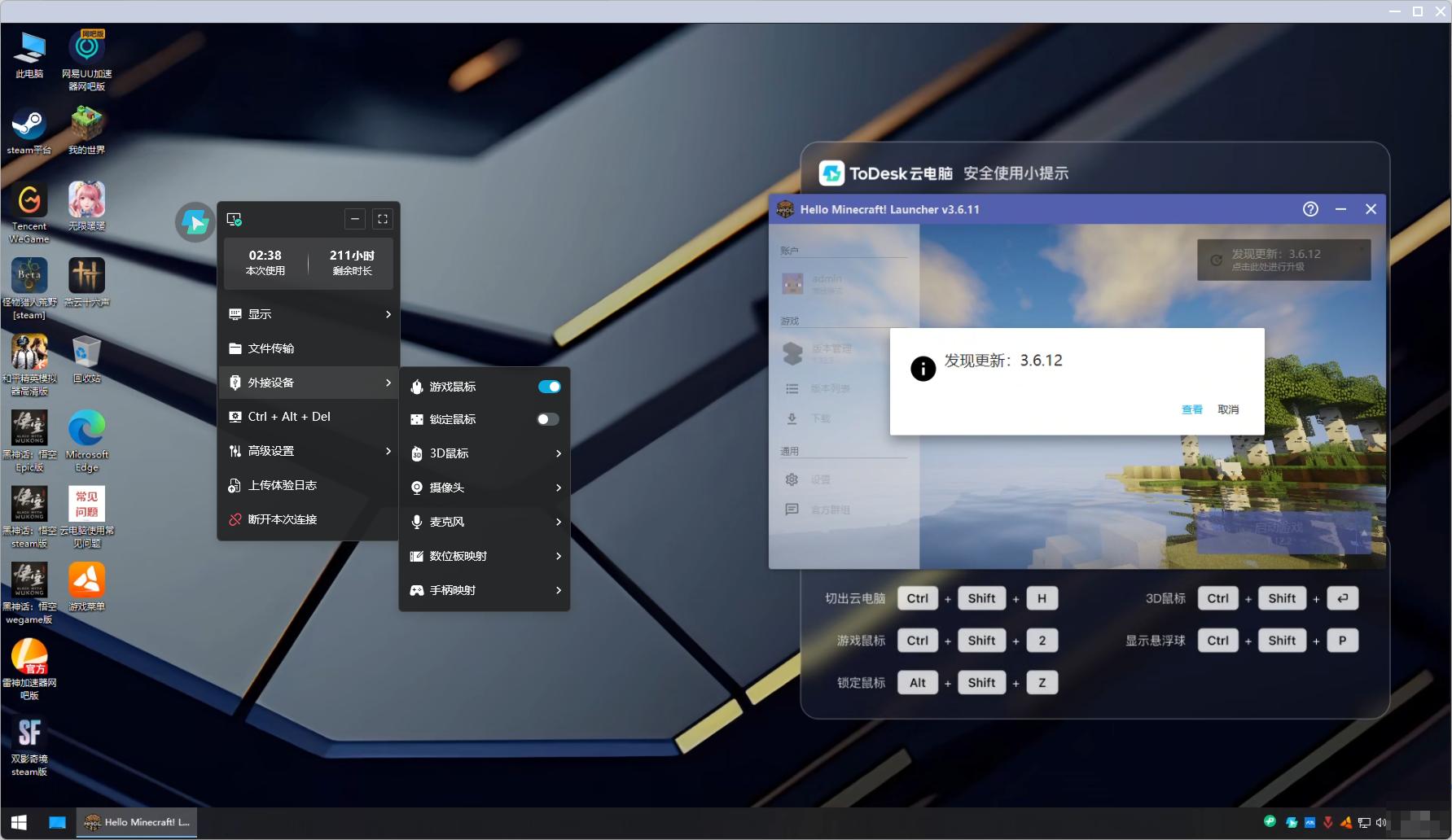Open 回收站 recycle bin icon
Image resolution: width=1452 pixels, height=840 pixels.
pos(87,359)
